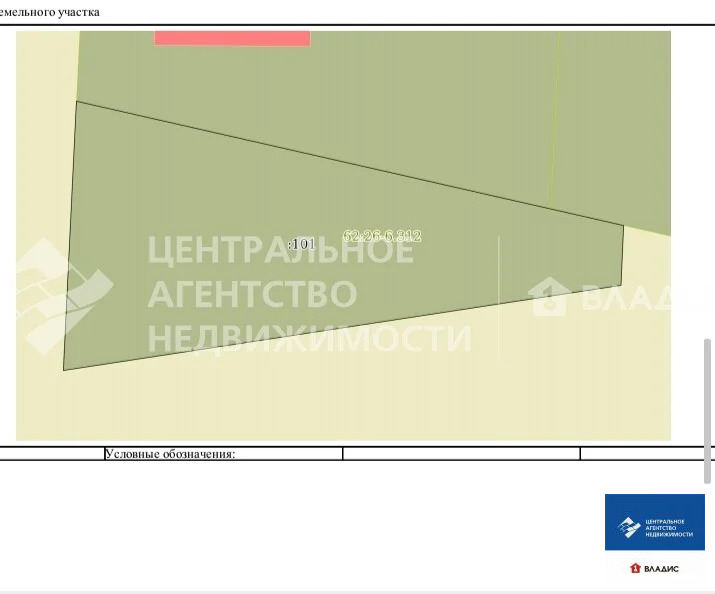Click the blue Центральное Агентство Недвижимости logo
Image resolution: width=715 pixels, height=594 pixels.
655,522
